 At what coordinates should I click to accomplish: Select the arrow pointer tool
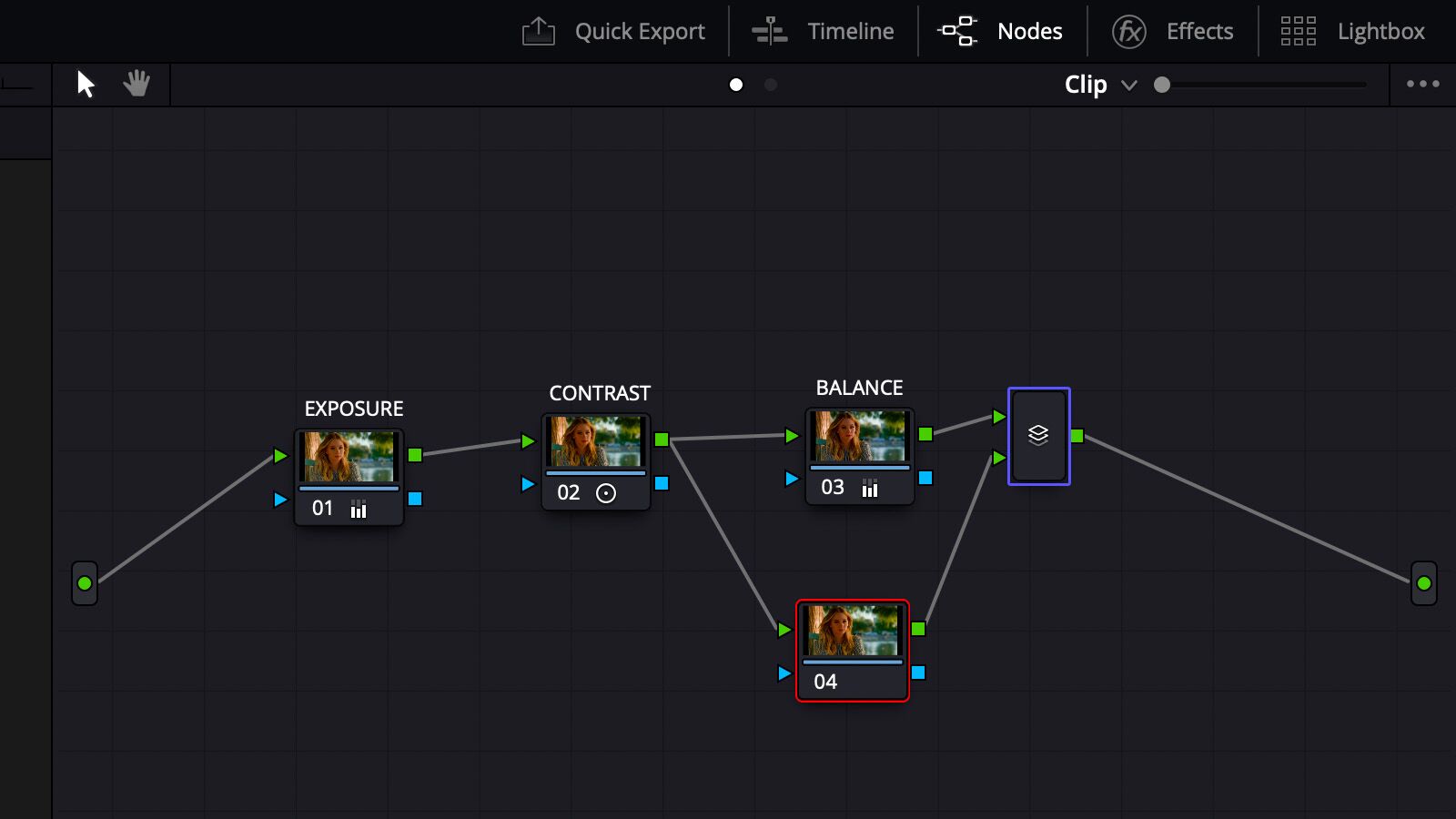coord(86,85)
